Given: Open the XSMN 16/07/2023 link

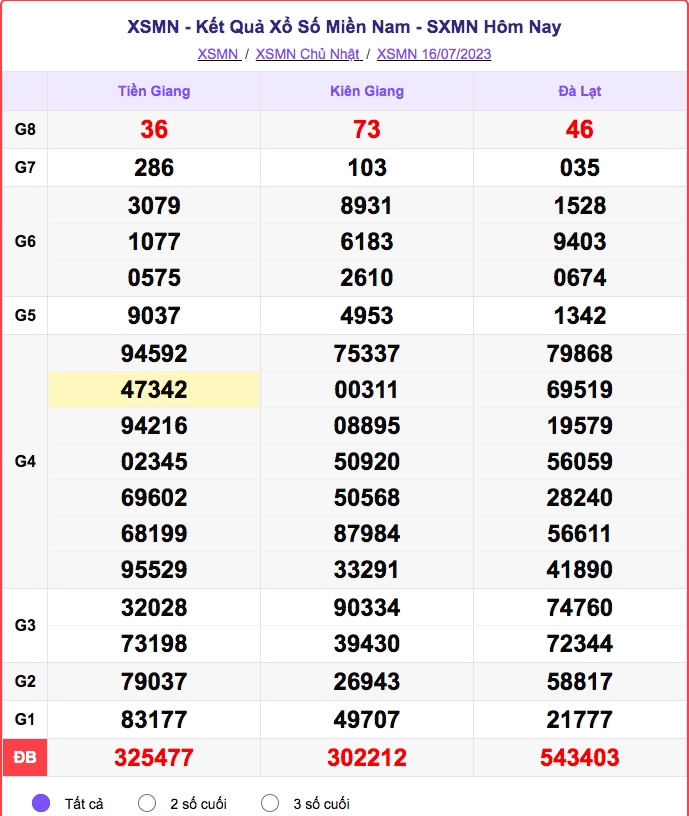Looking at the screenshot, I should pyautogui.click(x=434, y=54).
